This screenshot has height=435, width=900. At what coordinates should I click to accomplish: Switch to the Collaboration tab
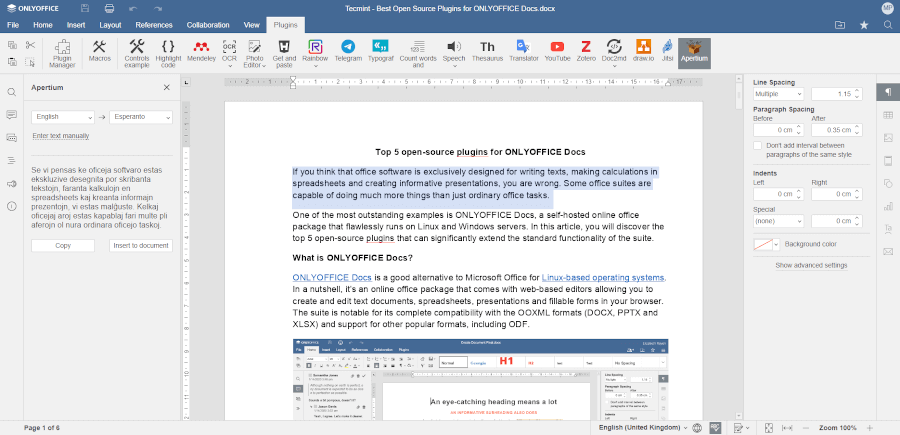pos(208,25)
